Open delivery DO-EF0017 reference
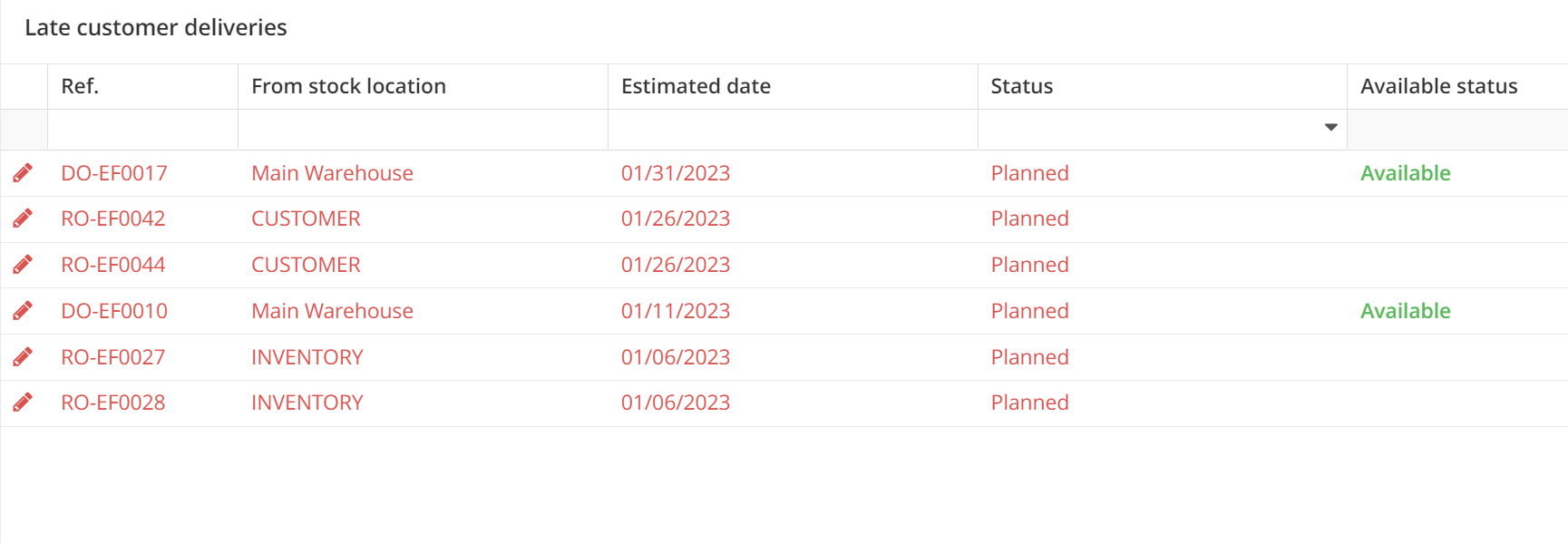Image resolution: width=1568 pixels, height=543 pixels. 114,173
